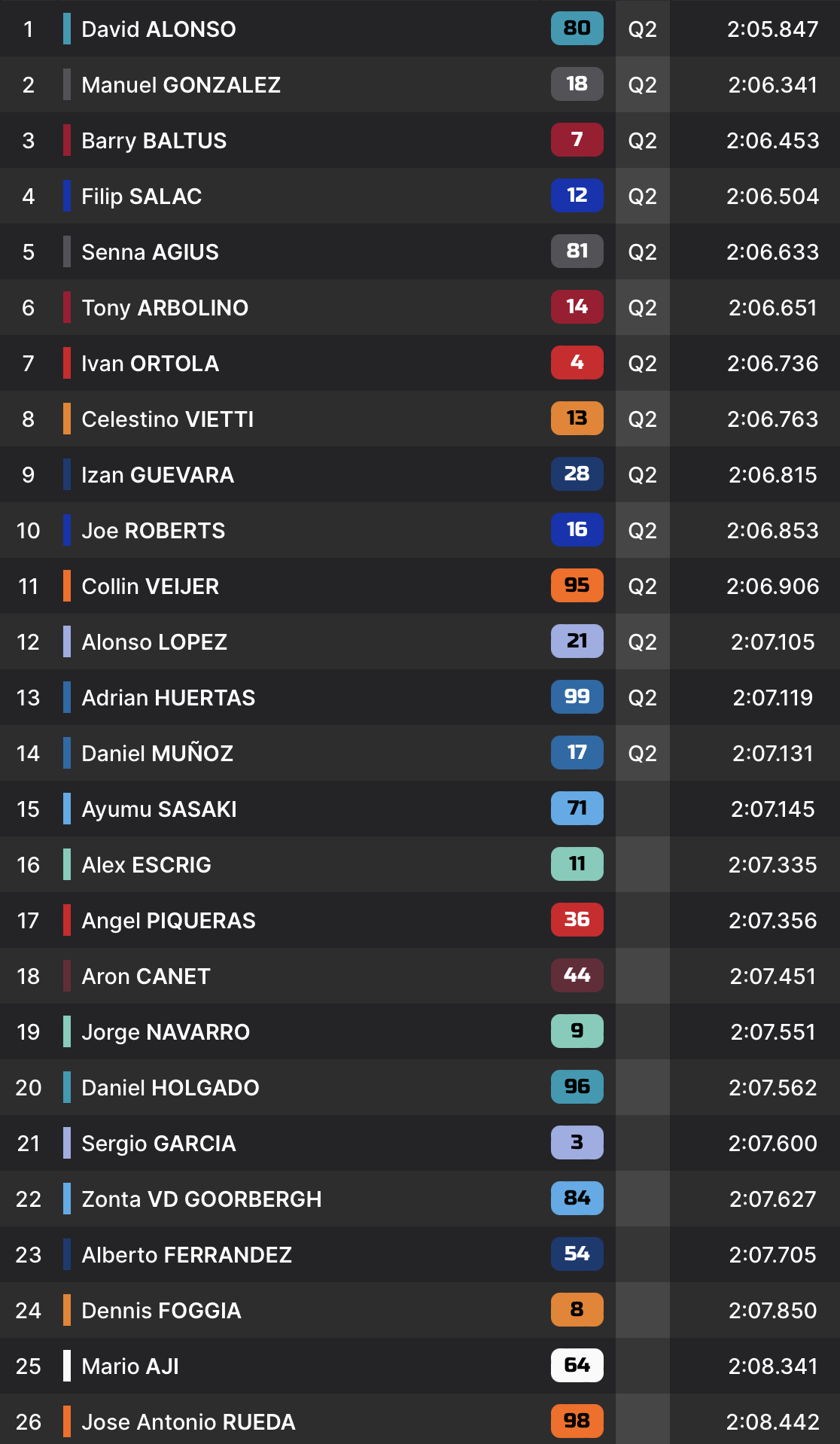The height and width of the screenshot is (1444, 840).
Task: Open Manuel GONZALEZ rider name
Action: 181,85
